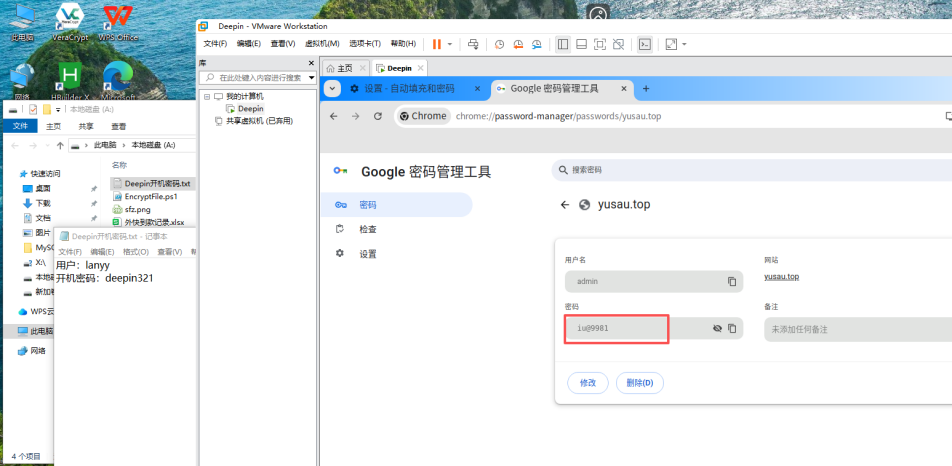Go up one folder in File Explorer
Image resolution: width=952 pixels, height=466 pixels.
click(60, 146)
